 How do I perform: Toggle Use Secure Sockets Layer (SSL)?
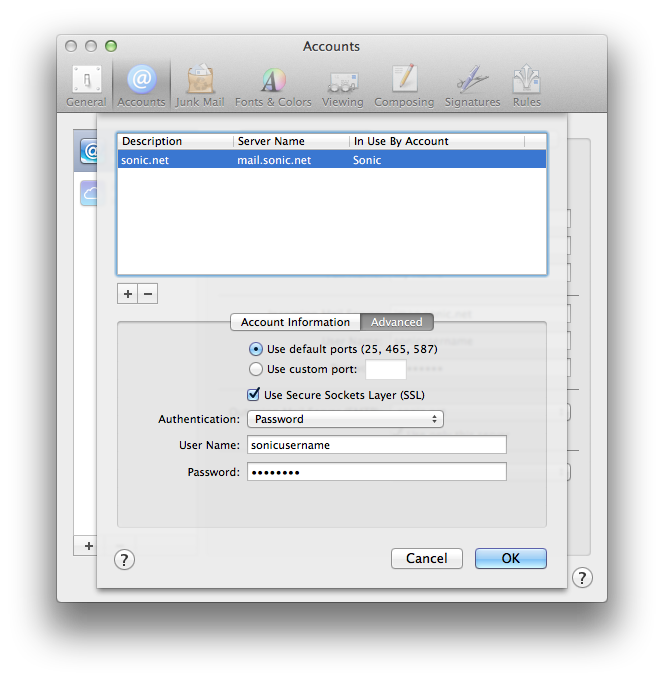tap(253, 394)
